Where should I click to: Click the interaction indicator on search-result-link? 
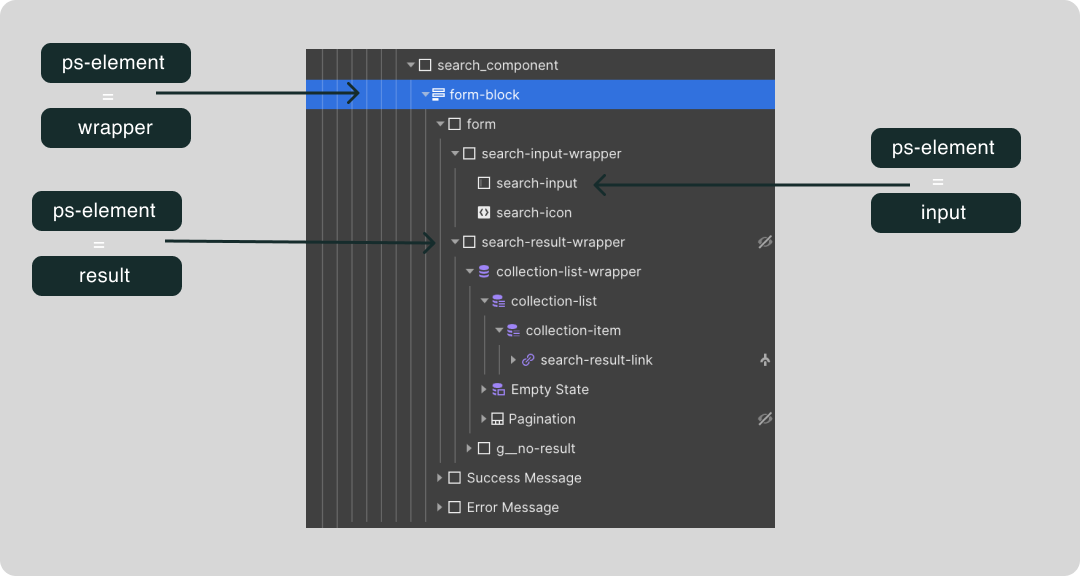pyautogui.click(x=765, y=359)
